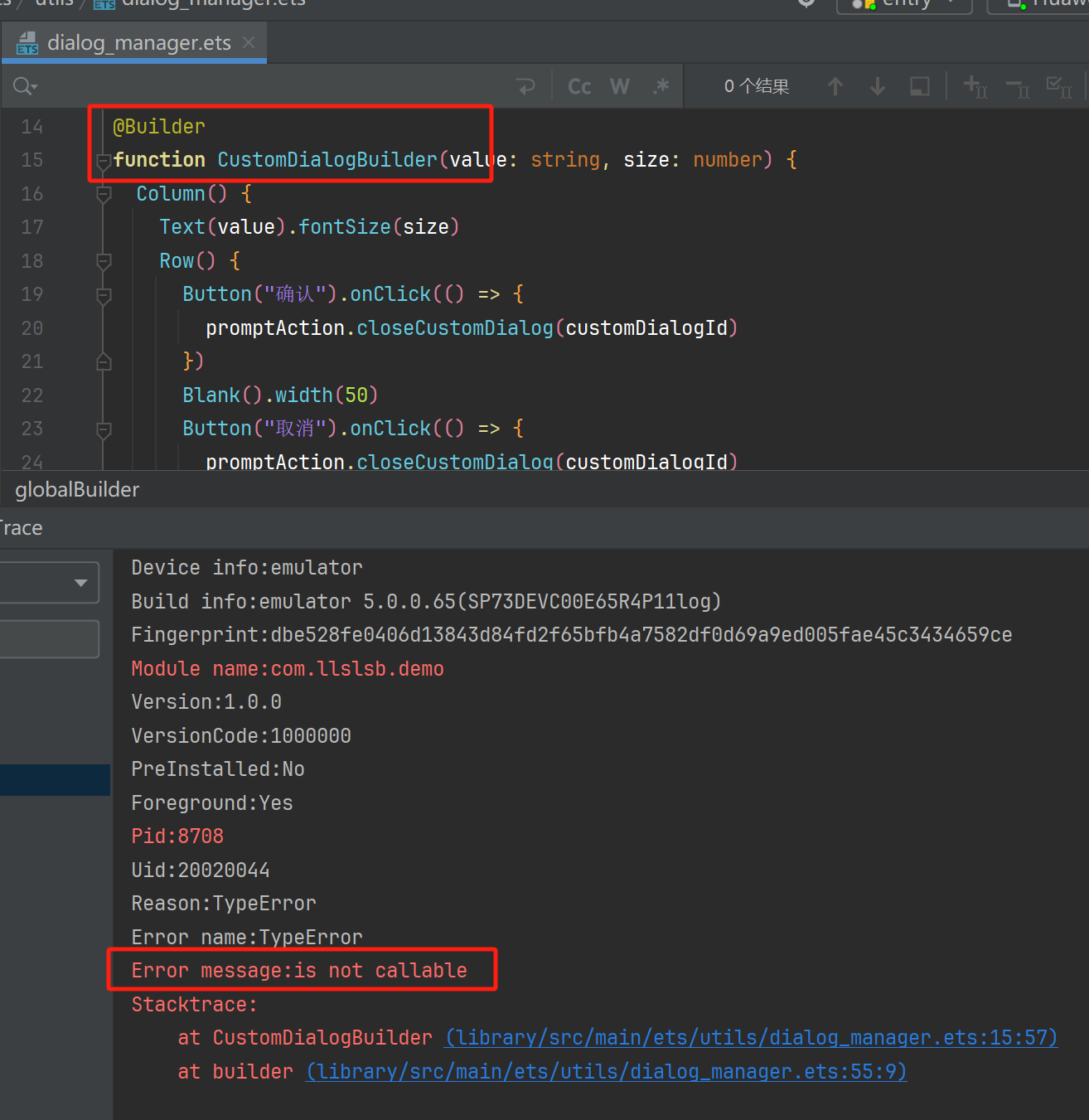Click 'Text(value).fontSize(size)' code line
Screen dimensions: 1089x1120
pyautogui.click(x=309, y=227)
